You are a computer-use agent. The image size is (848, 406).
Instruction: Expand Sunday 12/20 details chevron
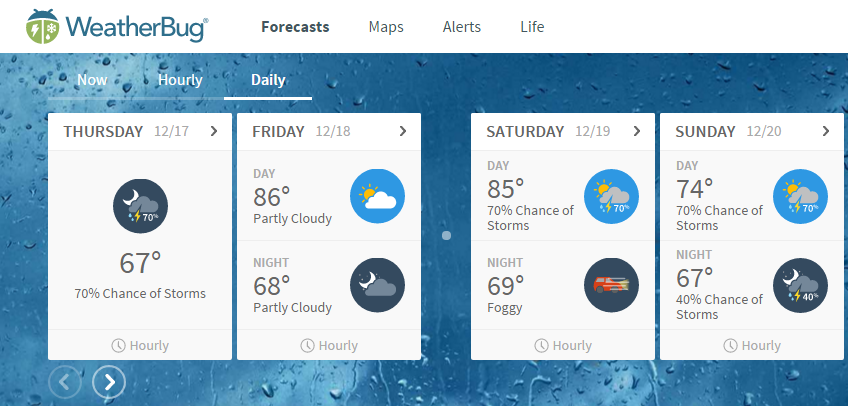coord(825,131)
